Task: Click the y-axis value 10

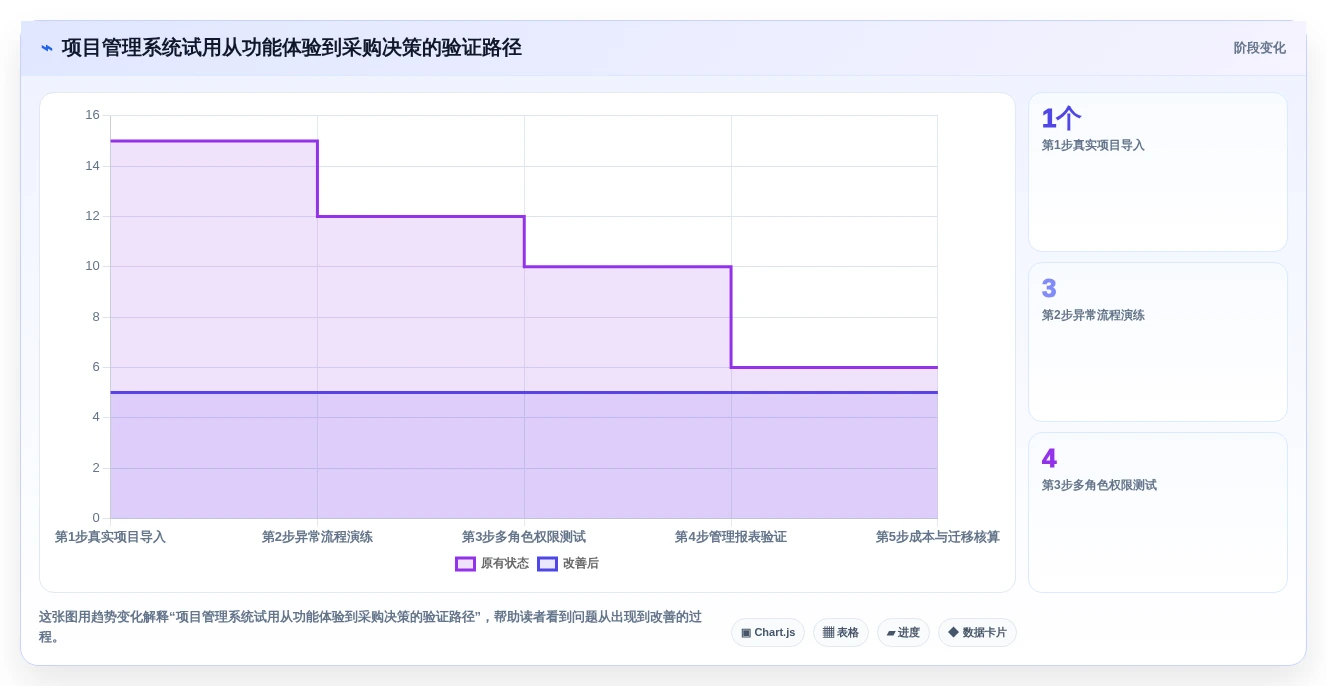Action: point(92,266)
